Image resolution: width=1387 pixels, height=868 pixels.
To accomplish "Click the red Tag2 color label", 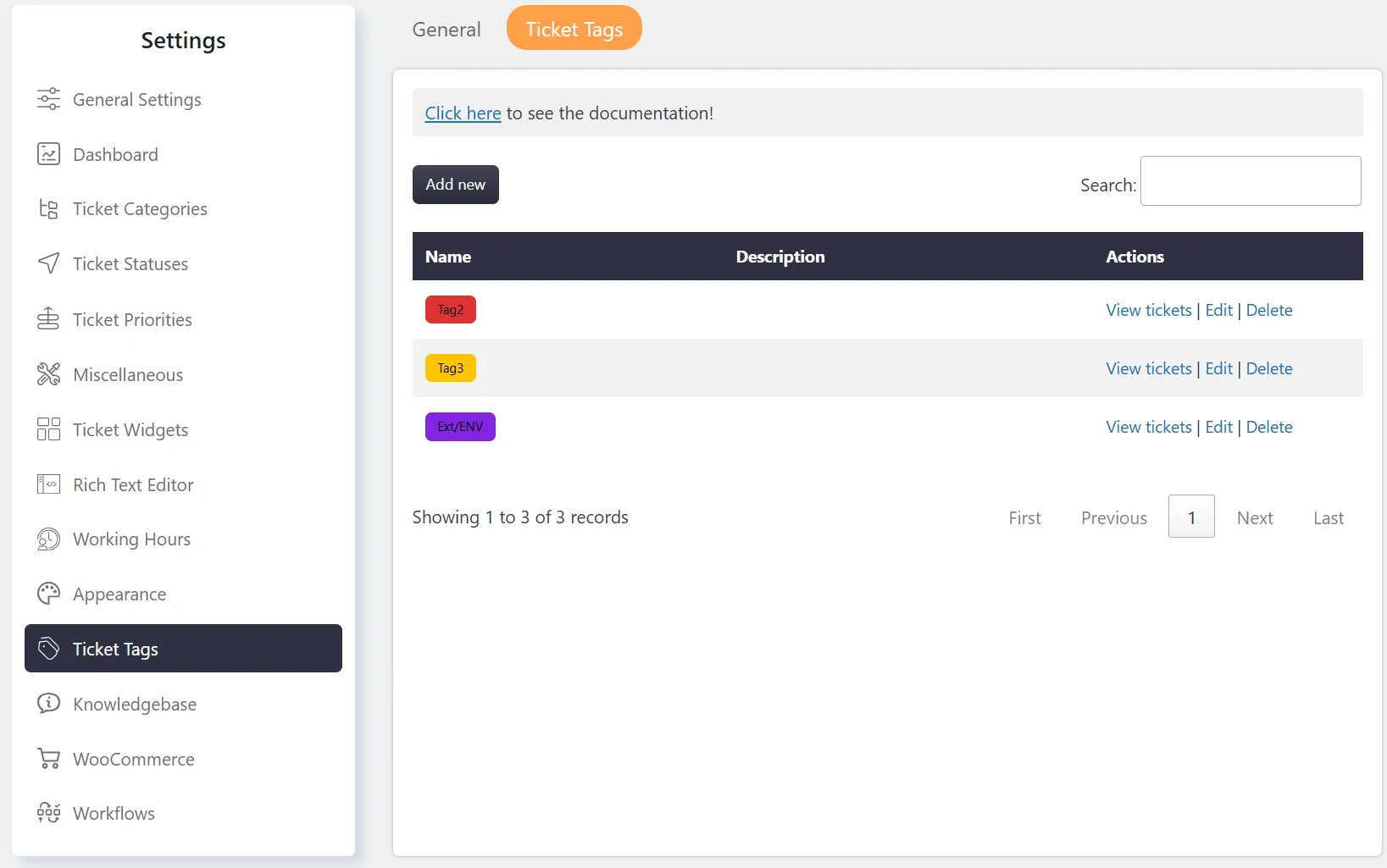I will (450, 310).
